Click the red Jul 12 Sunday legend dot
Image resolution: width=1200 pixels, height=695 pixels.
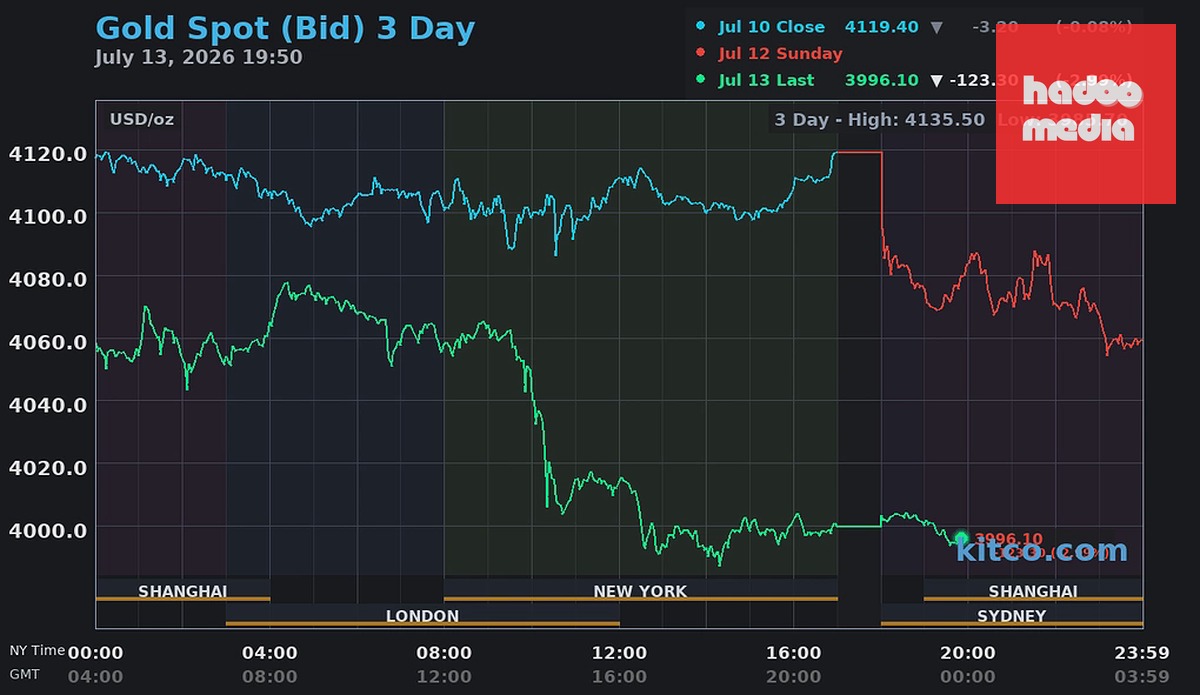point(700,54)
